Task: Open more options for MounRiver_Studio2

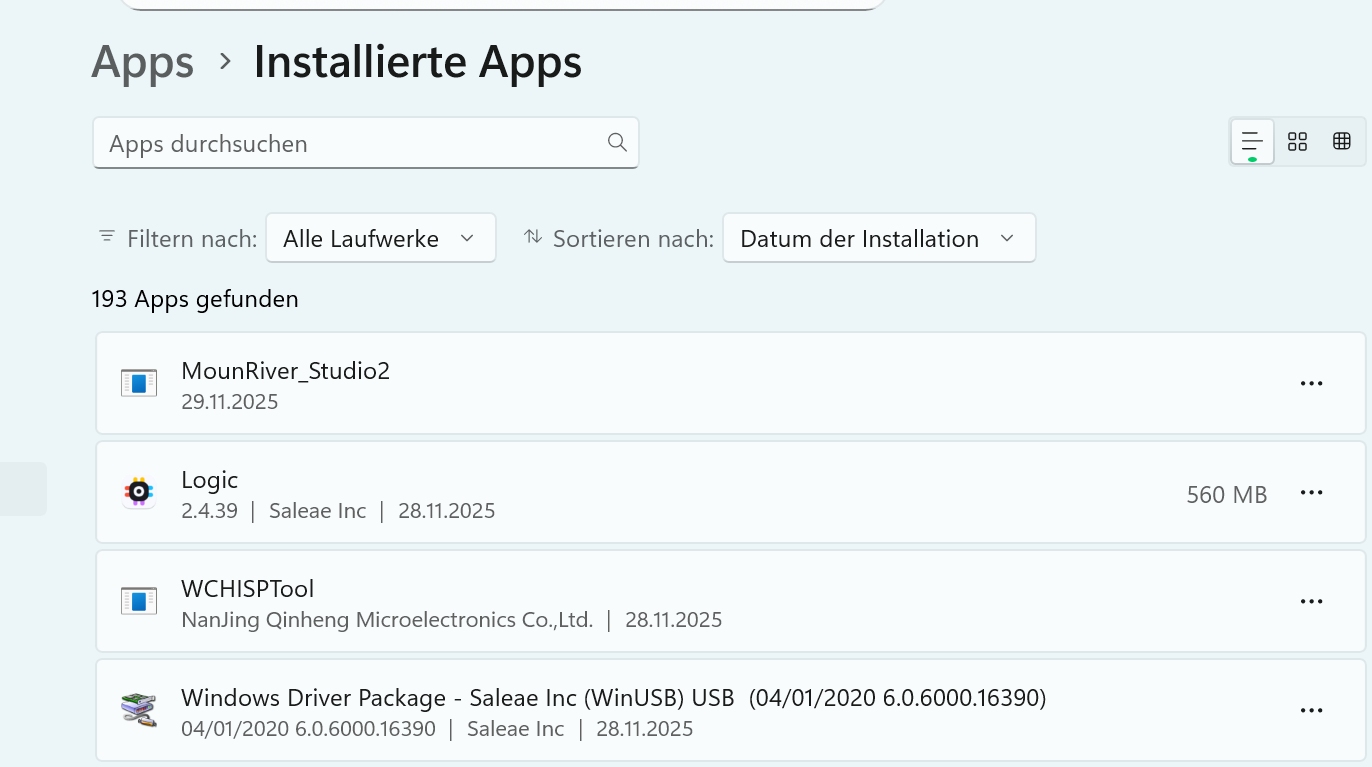Action: [1311, 384]
